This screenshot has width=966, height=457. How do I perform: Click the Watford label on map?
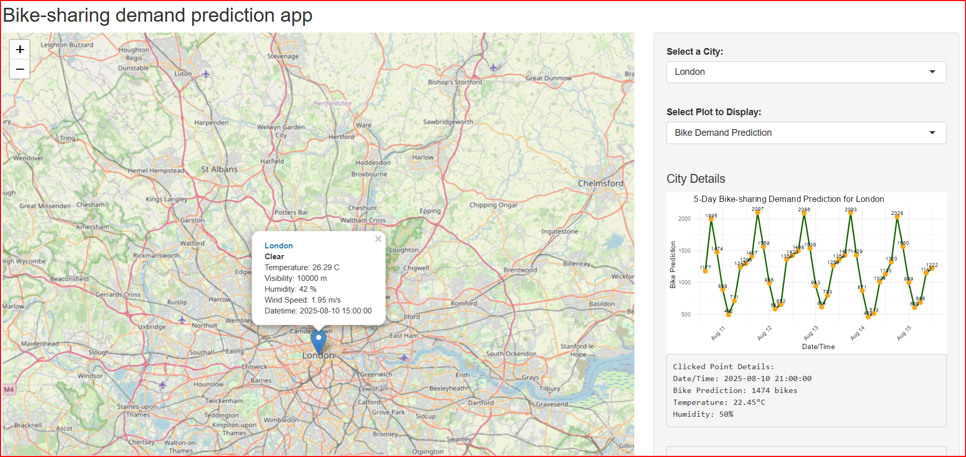(192, 243)
